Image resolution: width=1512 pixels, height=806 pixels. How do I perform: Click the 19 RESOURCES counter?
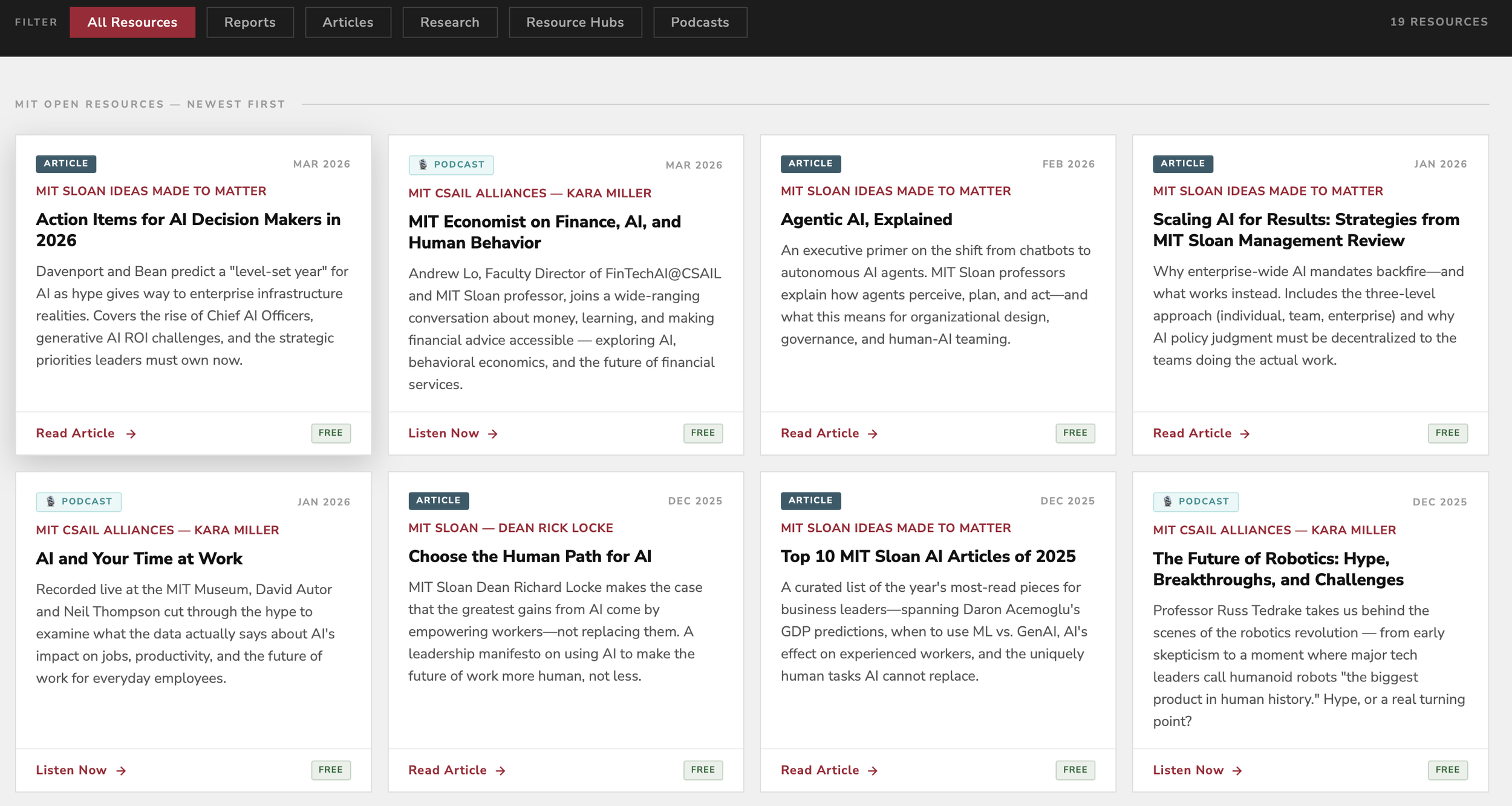pos(1438,21)
